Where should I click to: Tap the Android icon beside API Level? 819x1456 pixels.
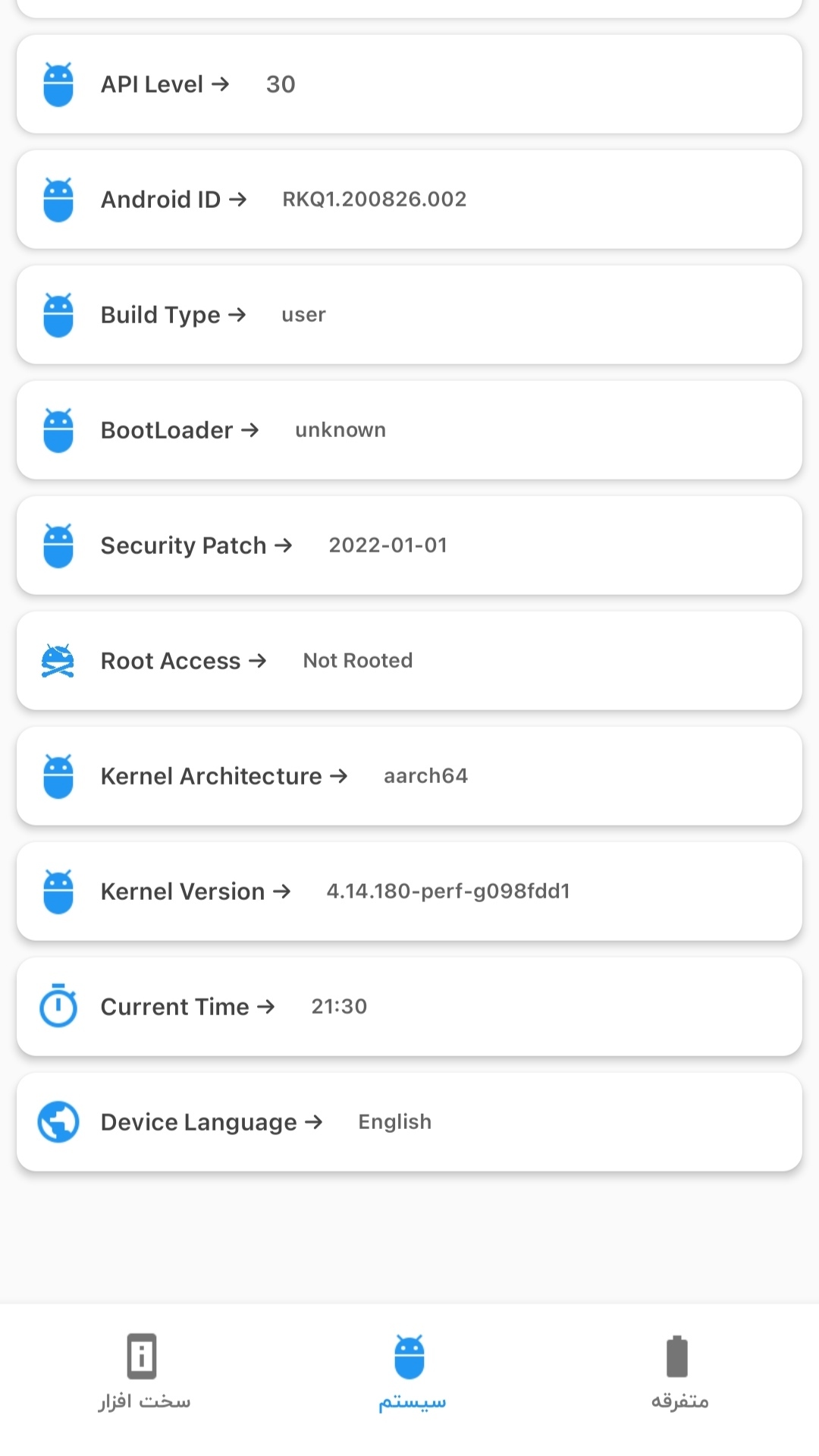coord(58,84)
